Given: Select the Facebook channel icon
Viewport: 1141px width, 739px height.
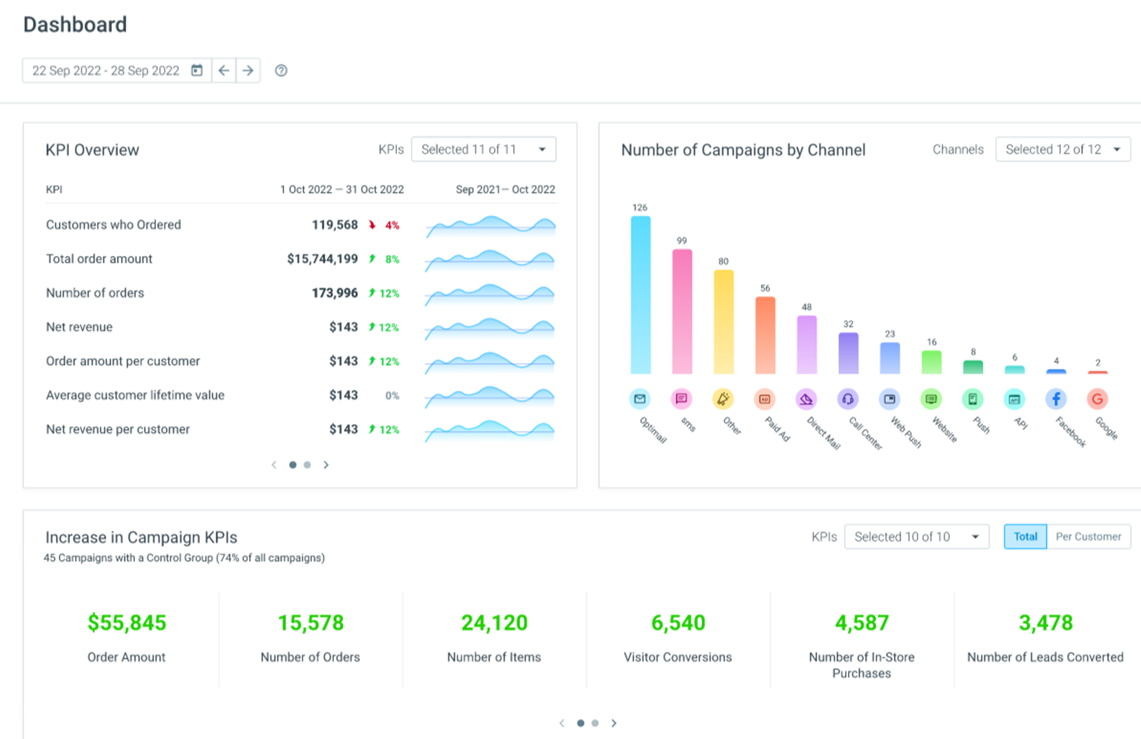Looking at the screenshot, I should tap(1056, 399).
